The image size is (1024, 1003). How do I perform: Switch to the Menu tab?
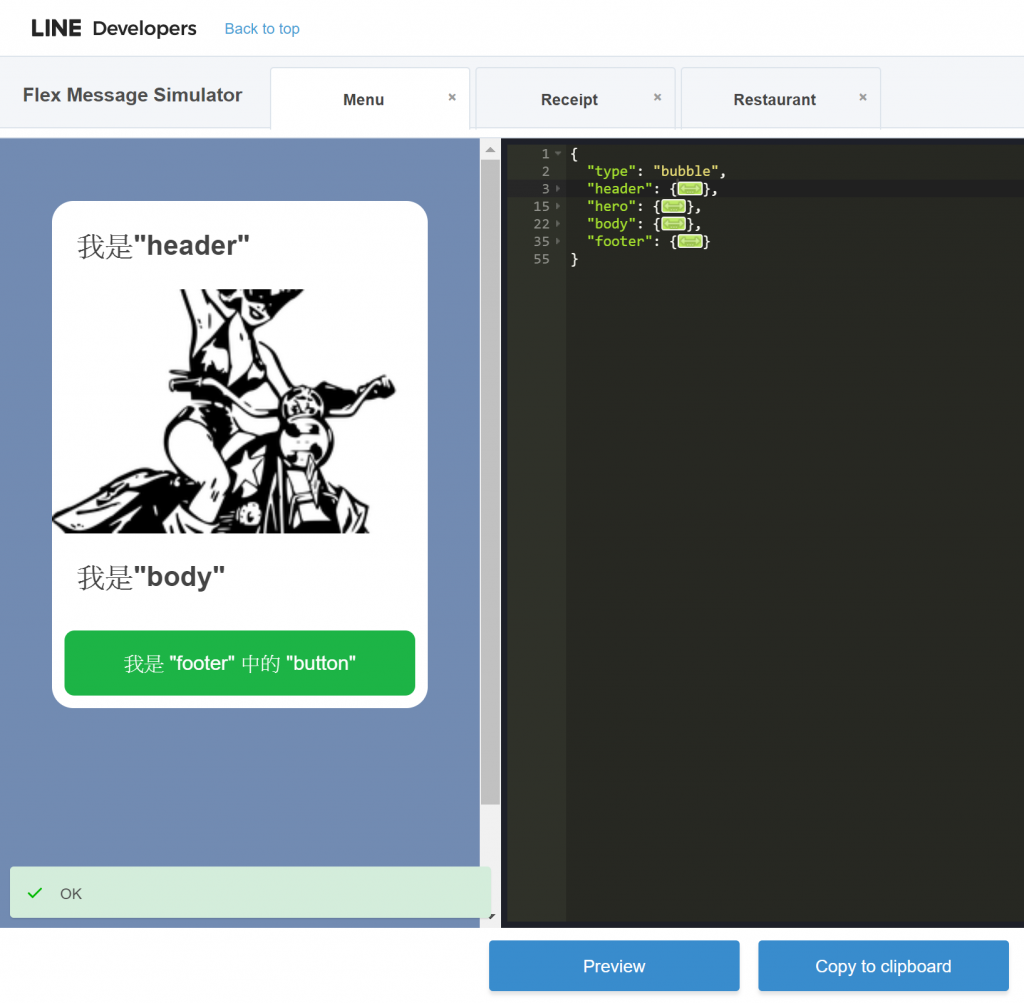pyautogui.click(x=364, y=99)
